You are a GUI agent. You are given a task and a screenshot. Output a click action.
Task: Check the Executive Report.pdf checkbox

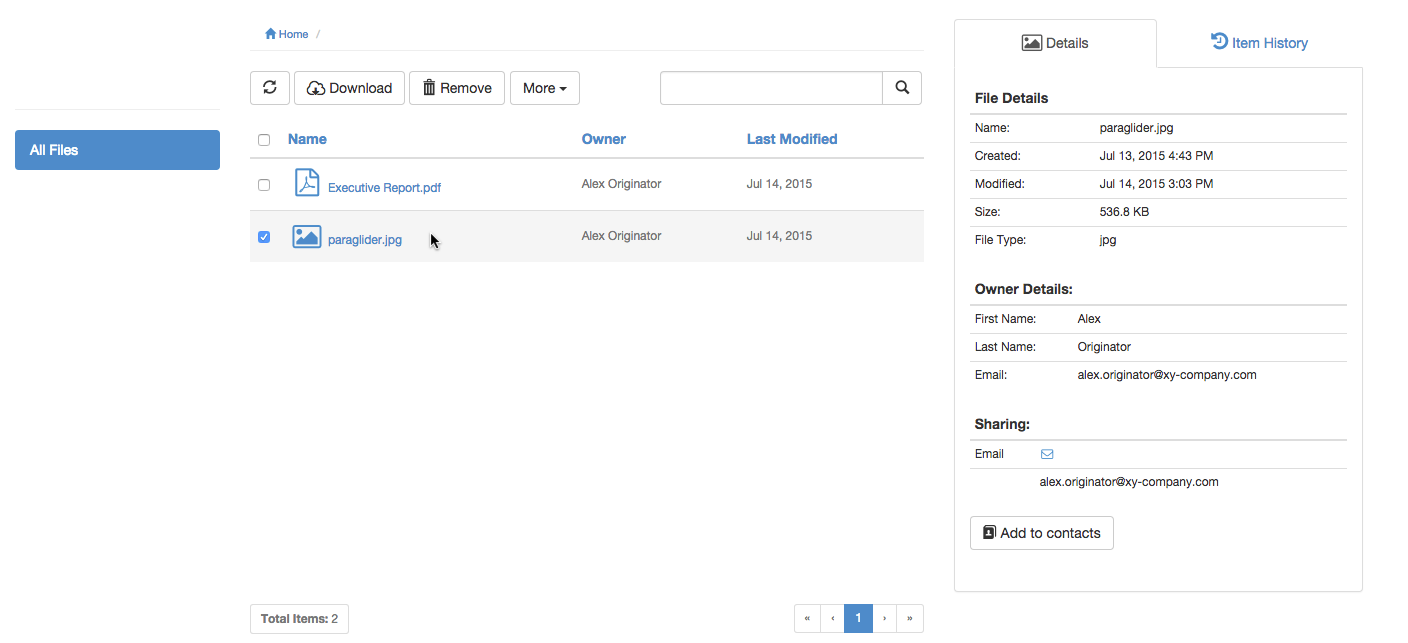click(x=264, y=185)
